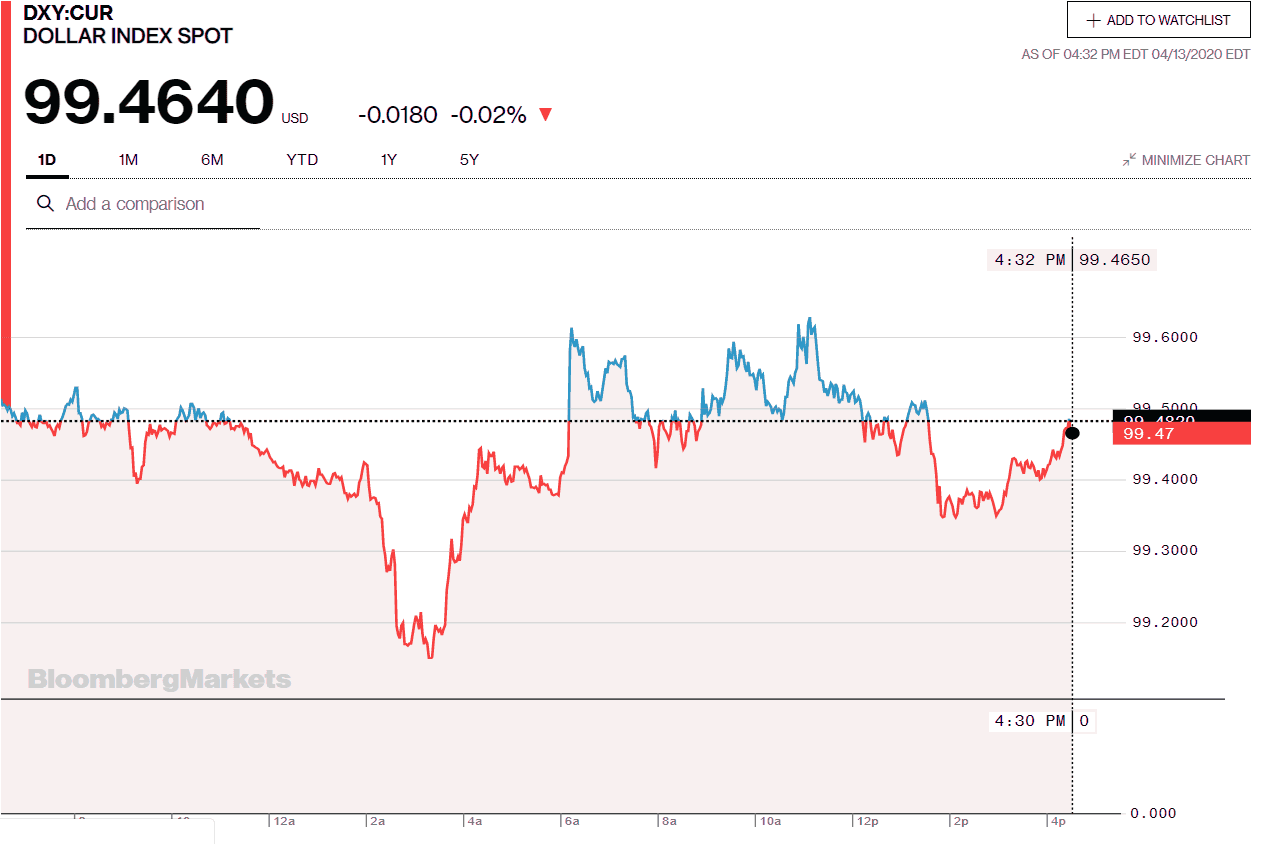Click the BloombergMarkets watermark logo
Viewport: 1279px width, 844px height.
(158, 679)
